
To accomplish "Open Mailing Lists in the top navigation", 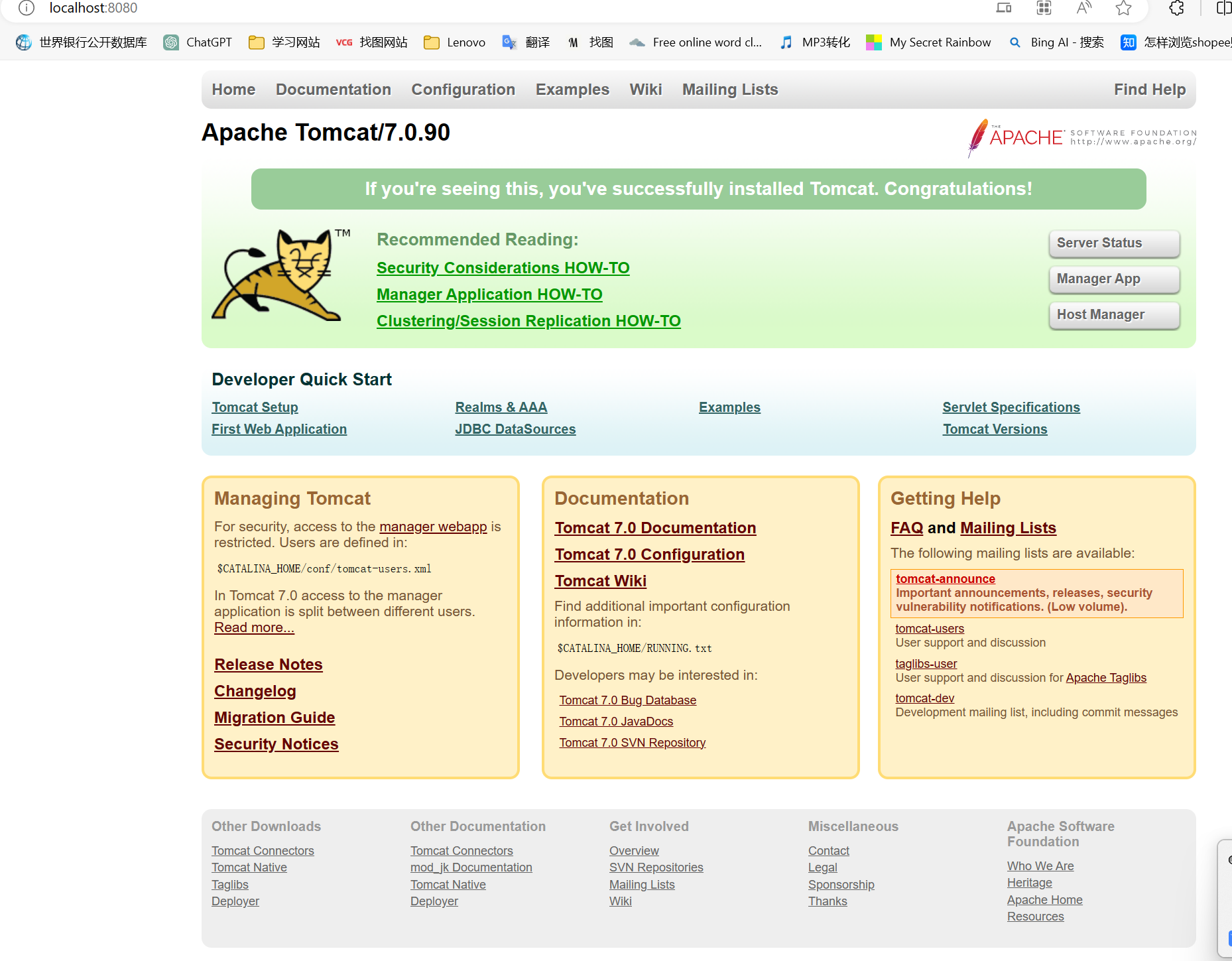I will [730, 90].
